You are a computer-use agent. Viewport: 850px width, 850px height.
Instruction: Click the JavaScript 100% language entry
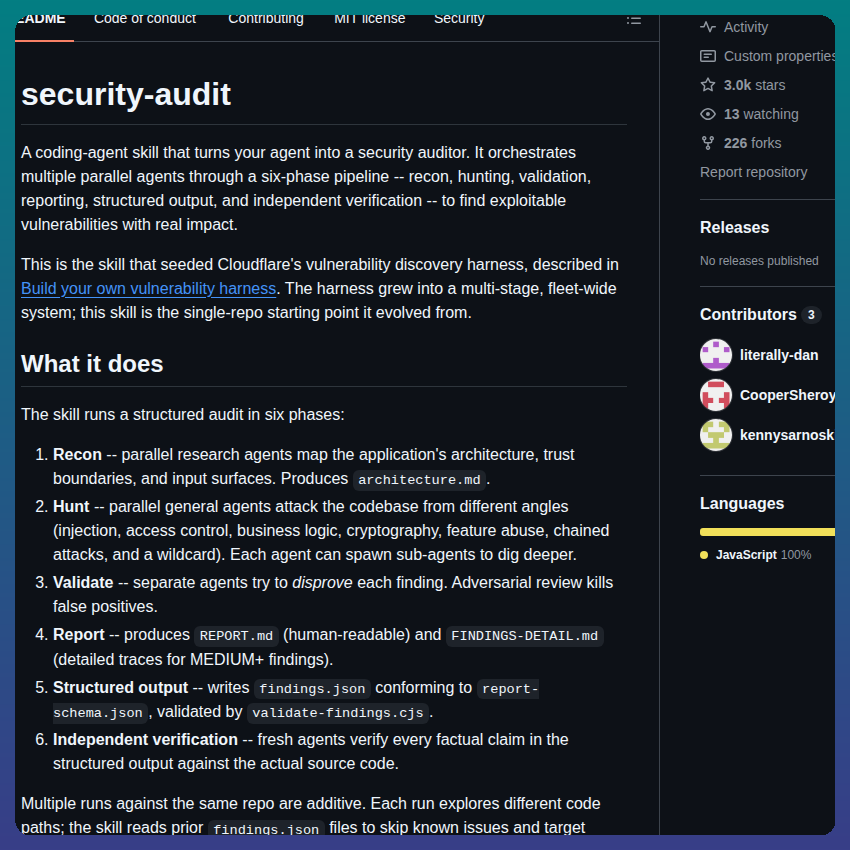click(x=756, y=555)
